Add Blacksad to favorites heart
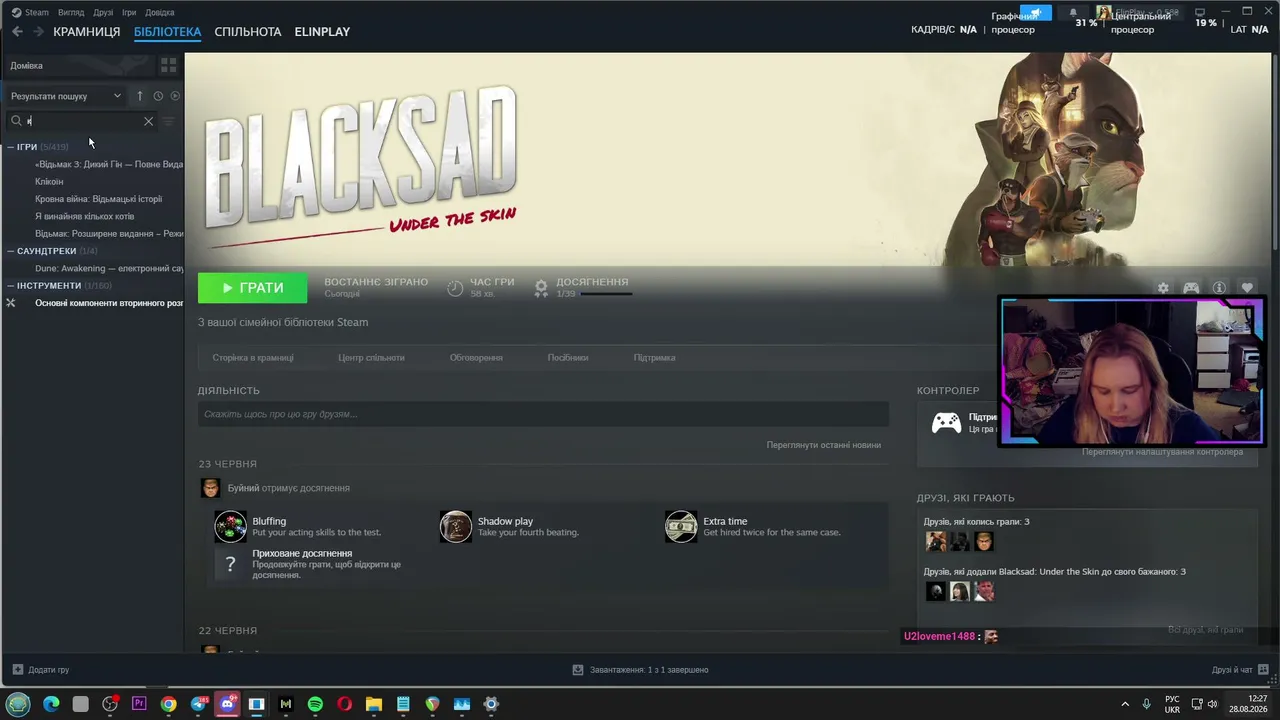The height and width of the screenshot is (720, 1280). coord(1247,288)
